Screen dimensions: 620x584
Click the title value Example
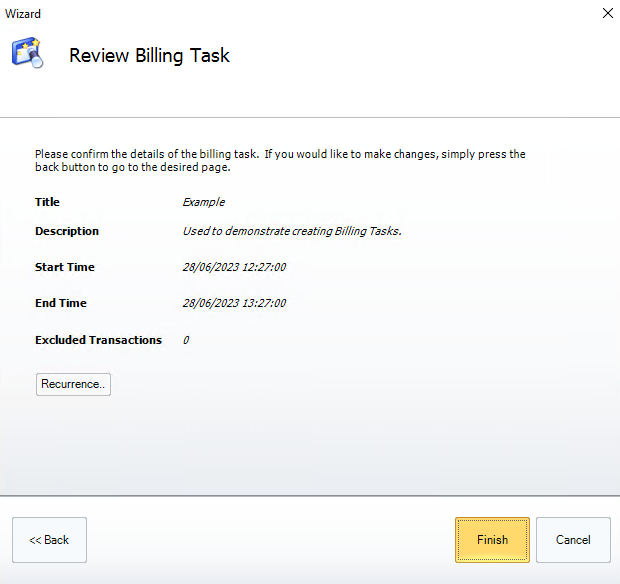click(x=203, y=202)
